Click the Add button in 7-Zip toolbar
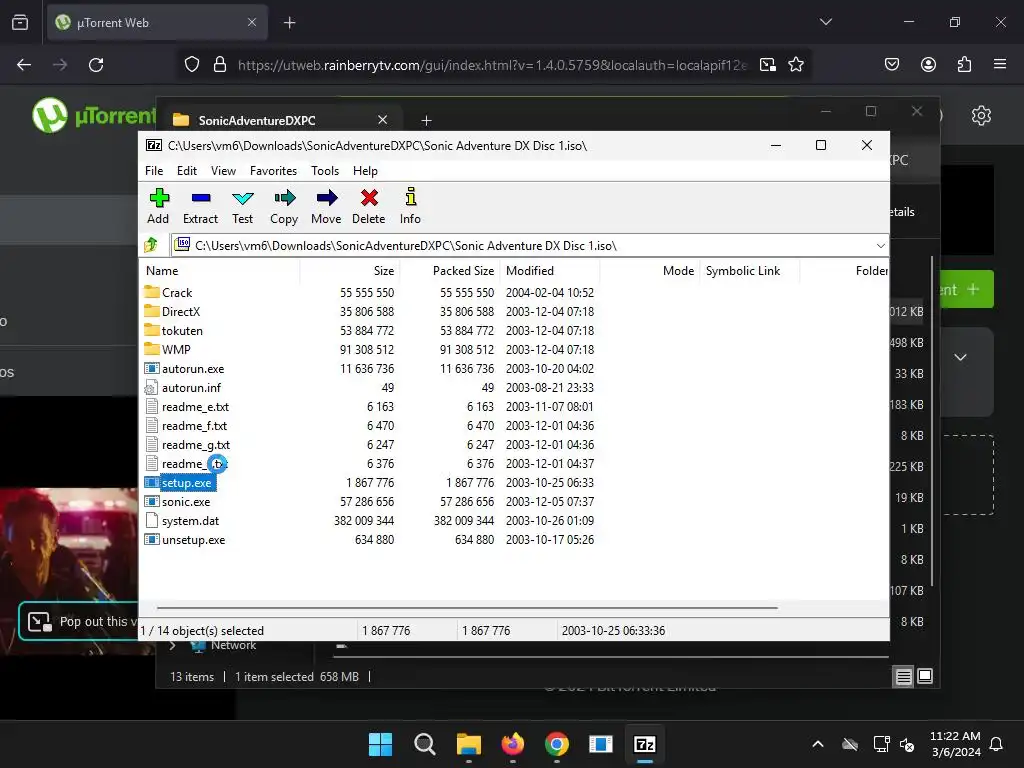 158,206
